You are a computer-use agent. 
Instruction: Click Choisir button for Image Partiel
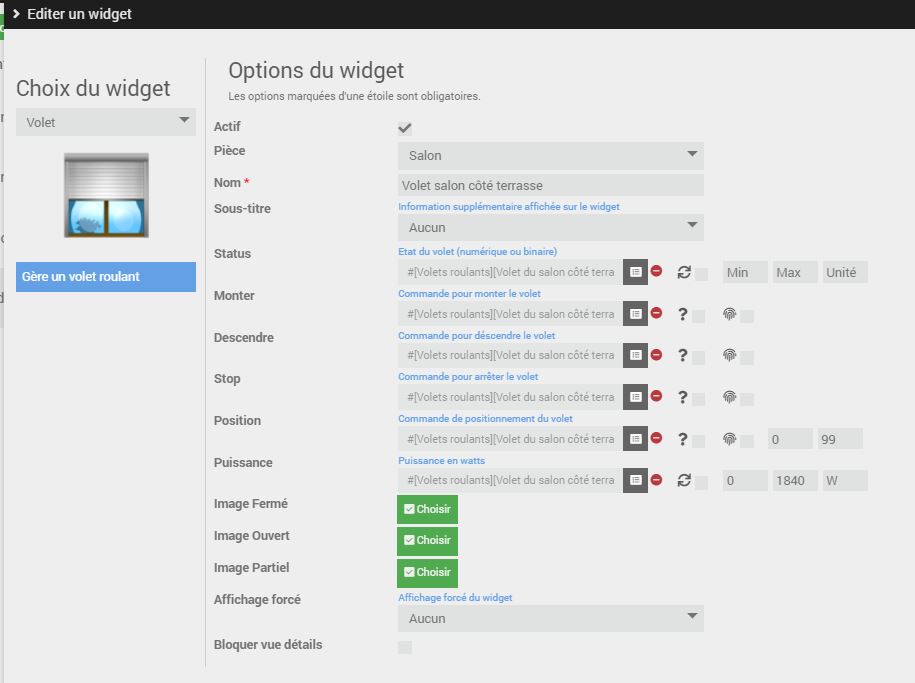[x=427, y=573]
